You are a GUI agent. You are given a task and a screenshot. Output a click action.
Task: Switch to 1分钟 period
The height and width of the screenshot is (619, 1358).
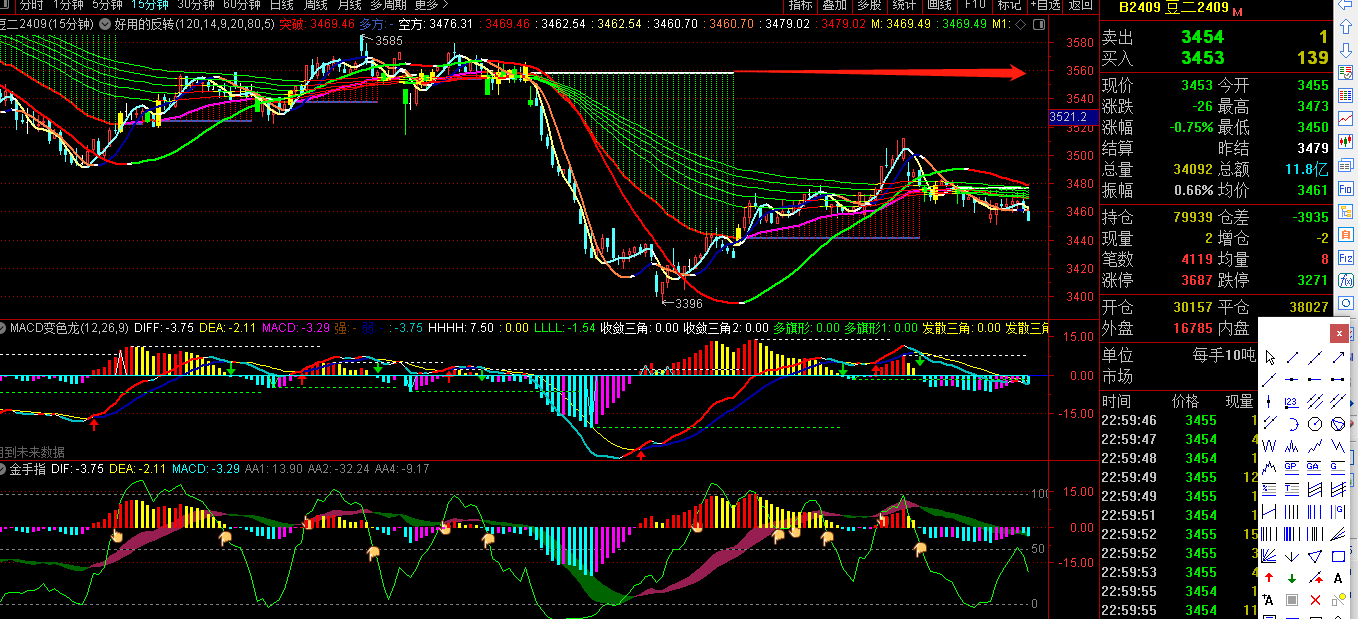click(x=68, y=4)
